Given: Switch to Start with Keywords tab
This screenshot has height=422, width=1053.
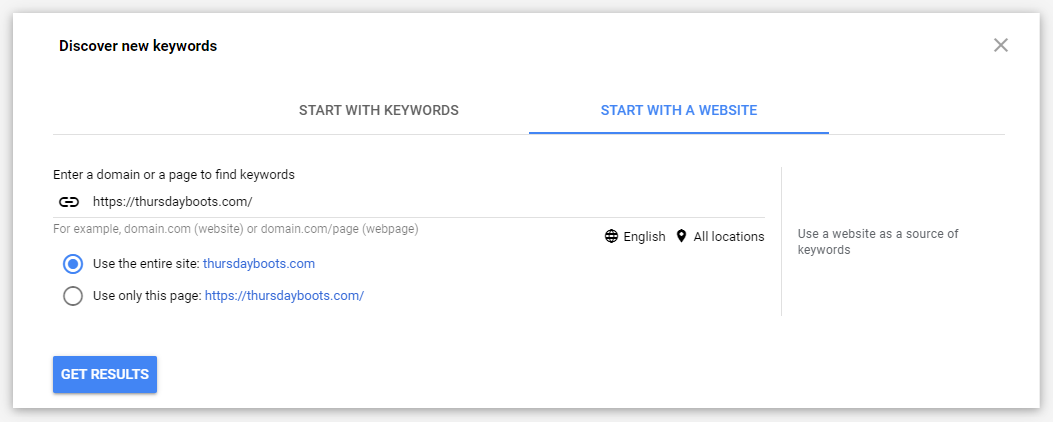Looking at the screenshot, I should tap(378, 110).
